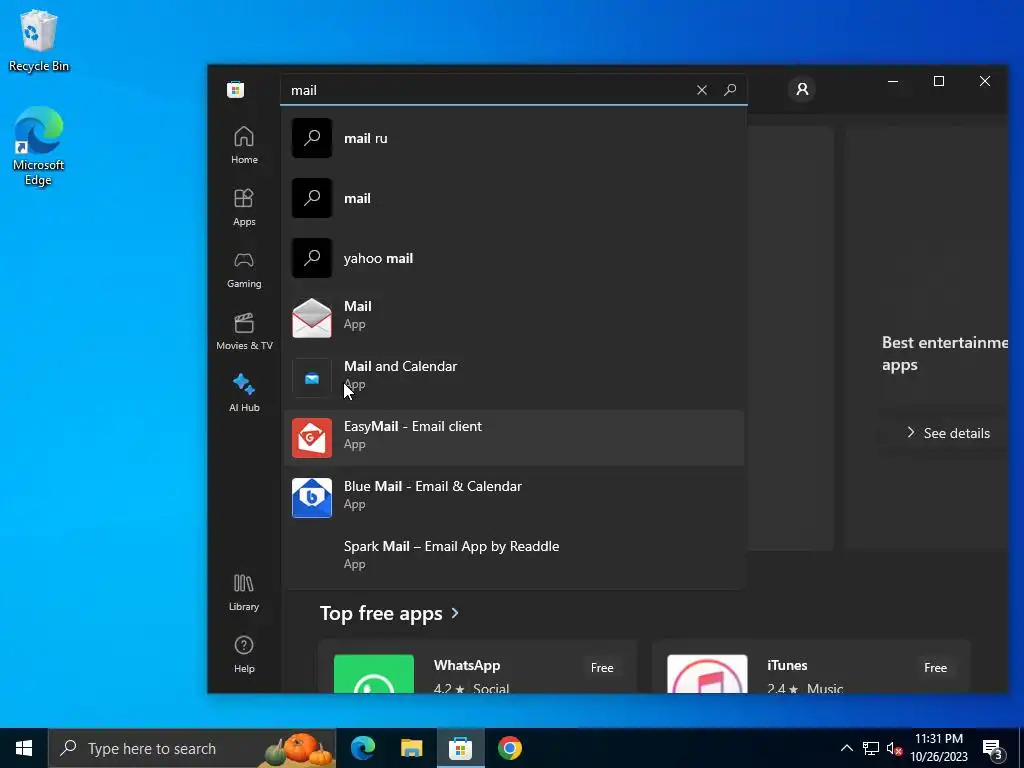The image size is (1024, 768).
Task: Click Microsoft Store taskbar icon
Action: (460, 748)
